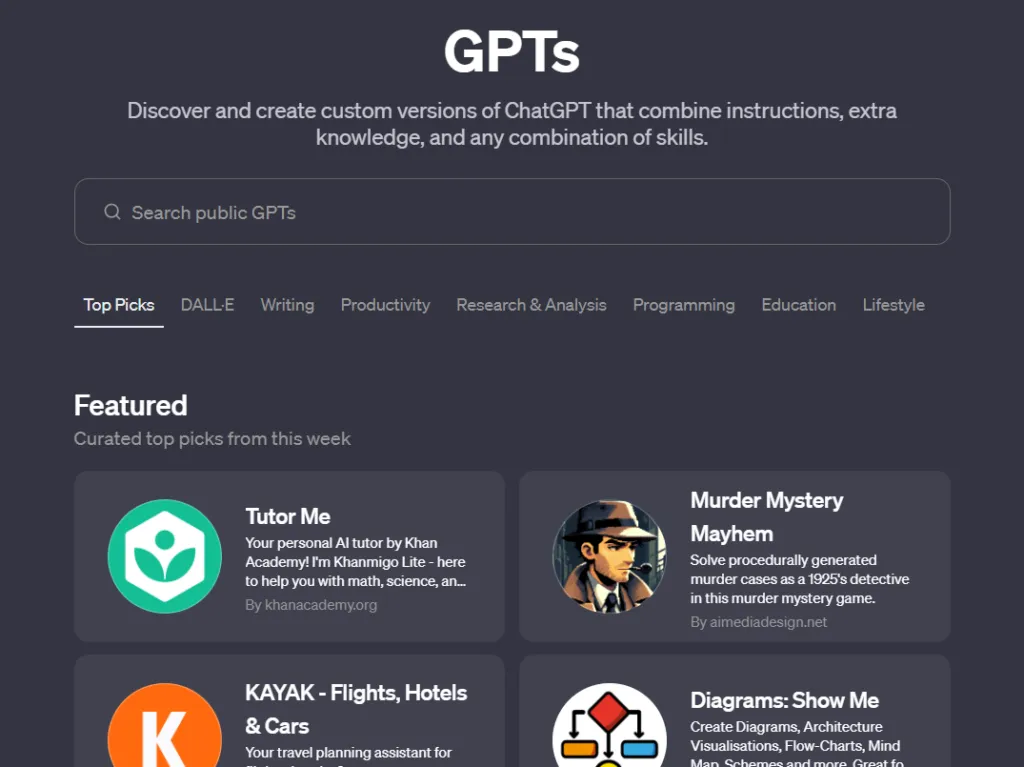
Task: Click the search magnifier icon
Action: [x=112, y=212]
